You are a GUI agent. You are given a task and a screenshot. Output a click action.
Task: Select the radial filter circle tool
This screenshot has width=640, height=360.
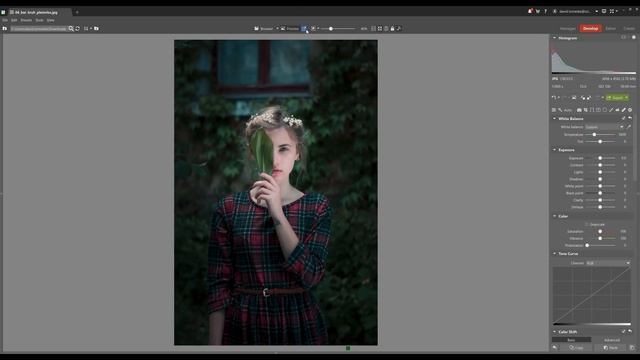(605, 110)
